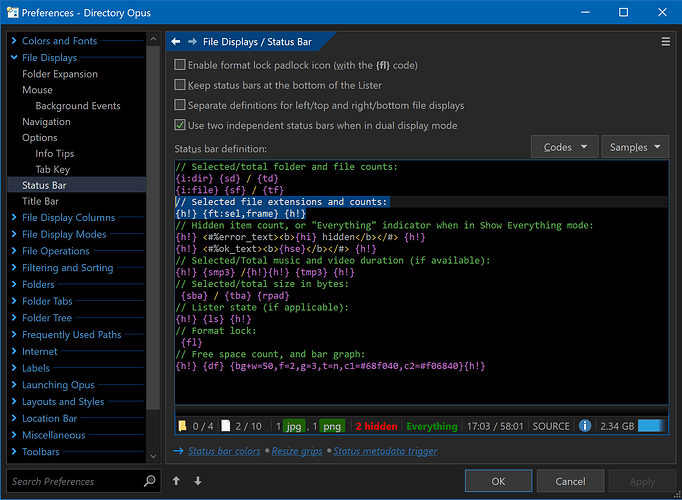Move to next page with down arrow icon

pyautogui.click(x=198, y=481)
